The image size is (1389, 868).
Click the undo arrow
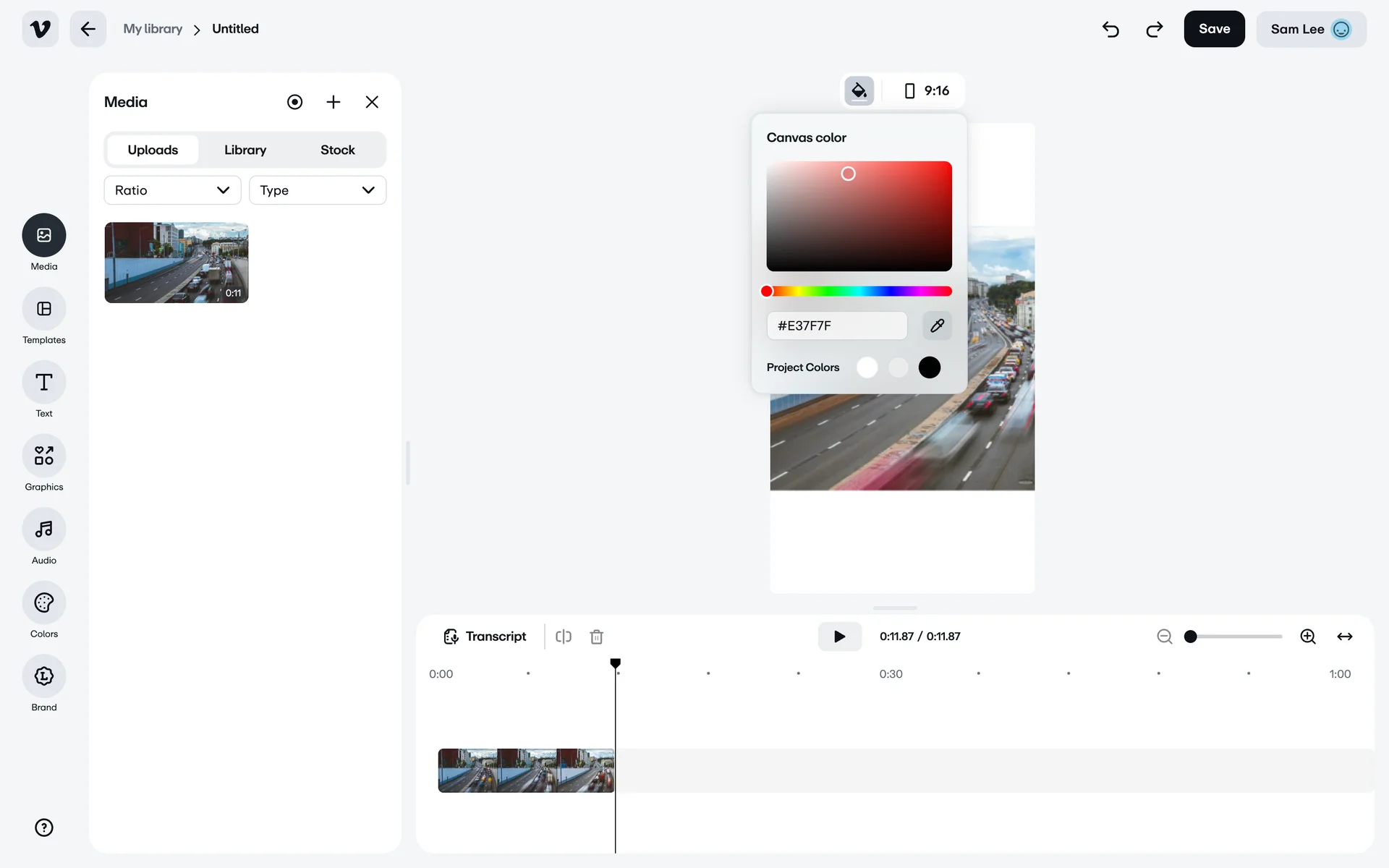point(1110,29)
